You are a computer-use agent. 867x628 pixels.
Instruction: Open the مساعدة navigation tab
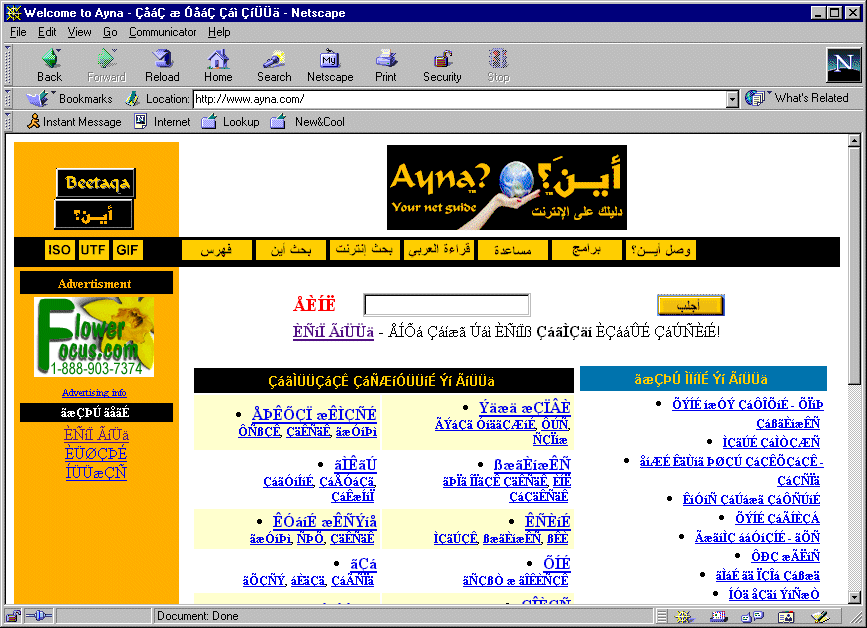pos(513,250)
